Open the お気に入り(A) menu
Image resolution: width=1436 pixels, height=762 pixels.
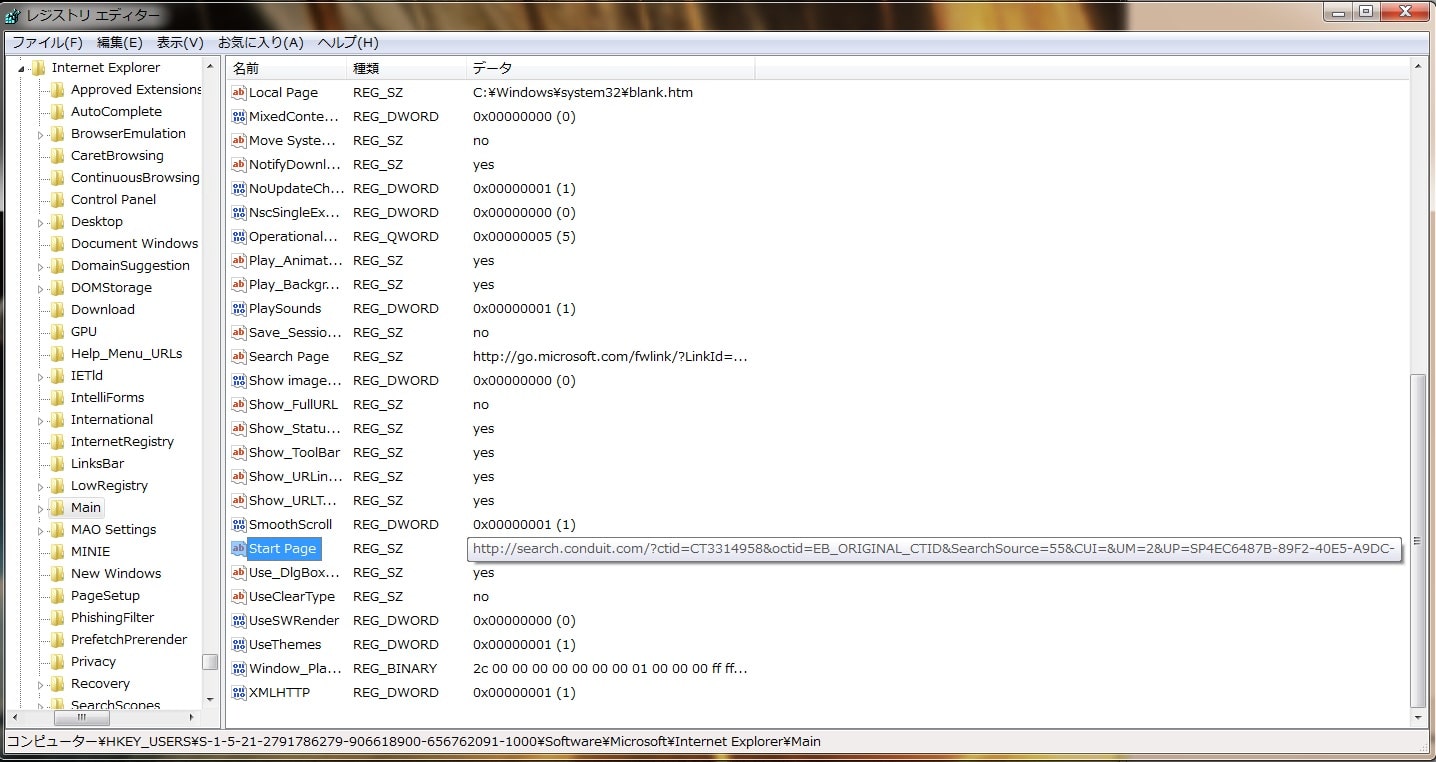[x=261, y=42]
